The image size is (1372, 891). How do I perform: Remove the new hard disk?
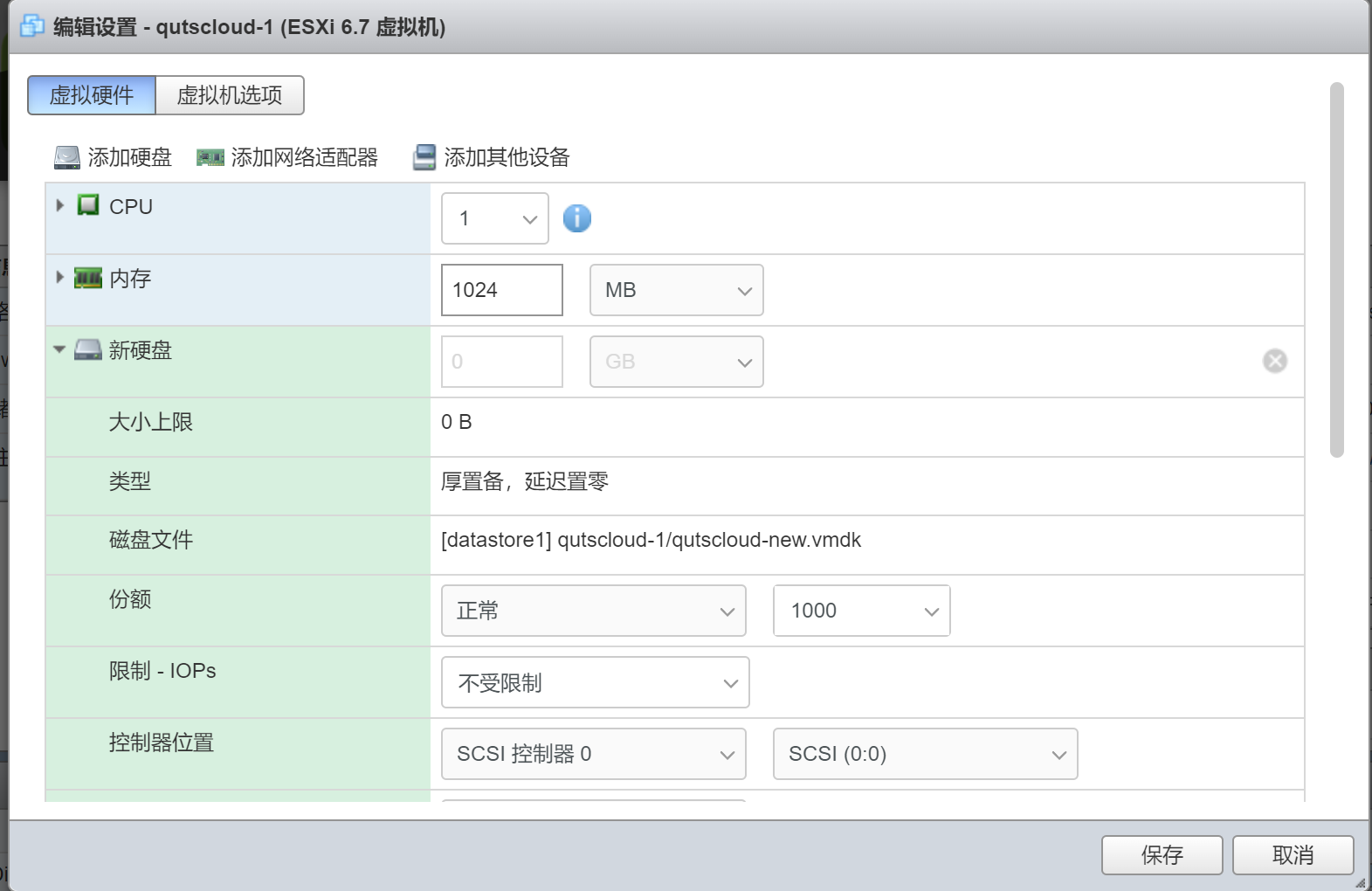(x=1275, y=361)
